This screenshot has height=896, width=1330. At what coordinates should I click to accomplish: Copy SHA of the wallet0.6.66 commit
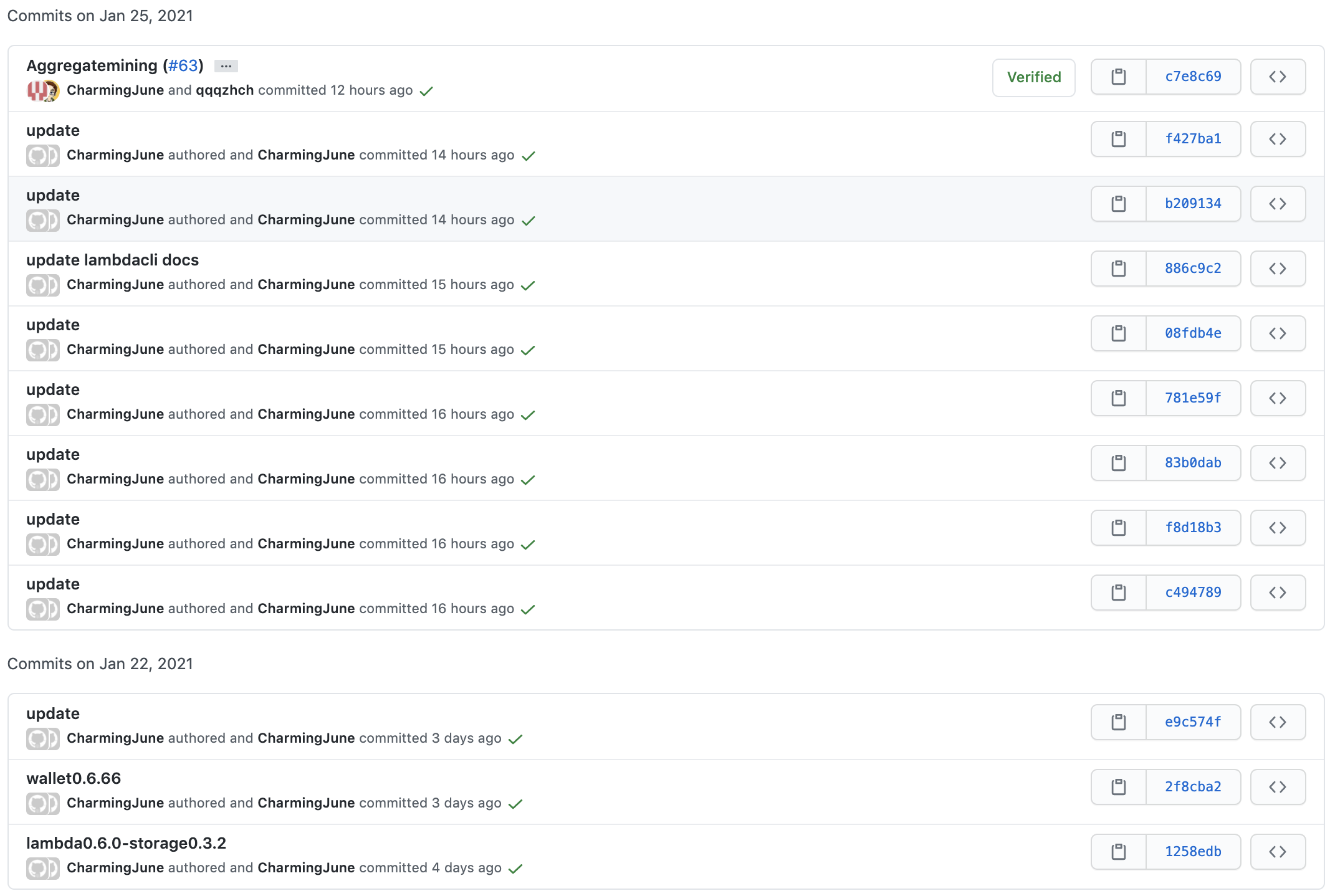click(x=1119, y=787)
